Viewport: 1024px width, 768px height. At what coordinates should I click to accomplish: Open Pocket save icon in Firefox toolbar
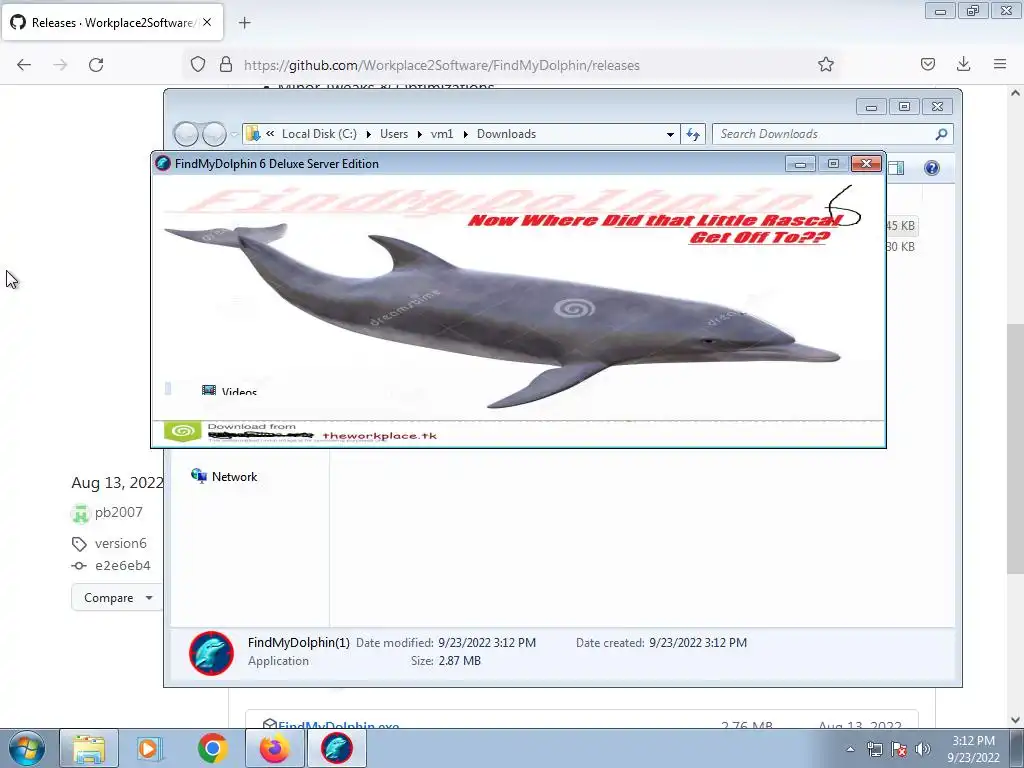[x=927, y=64]
